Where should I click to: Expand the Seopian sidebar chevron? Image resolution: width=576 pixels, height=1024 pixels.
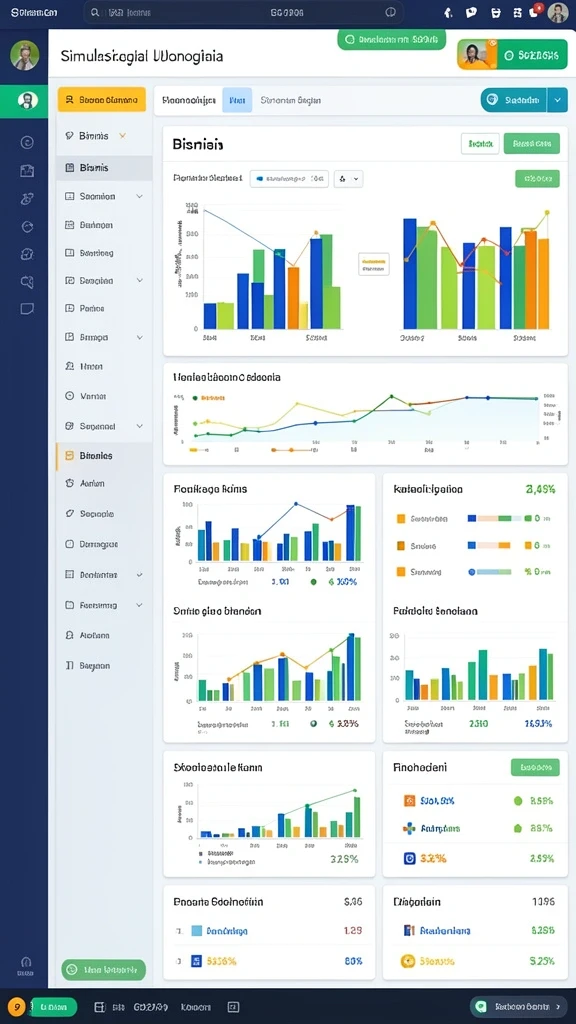tap(139, 280)
